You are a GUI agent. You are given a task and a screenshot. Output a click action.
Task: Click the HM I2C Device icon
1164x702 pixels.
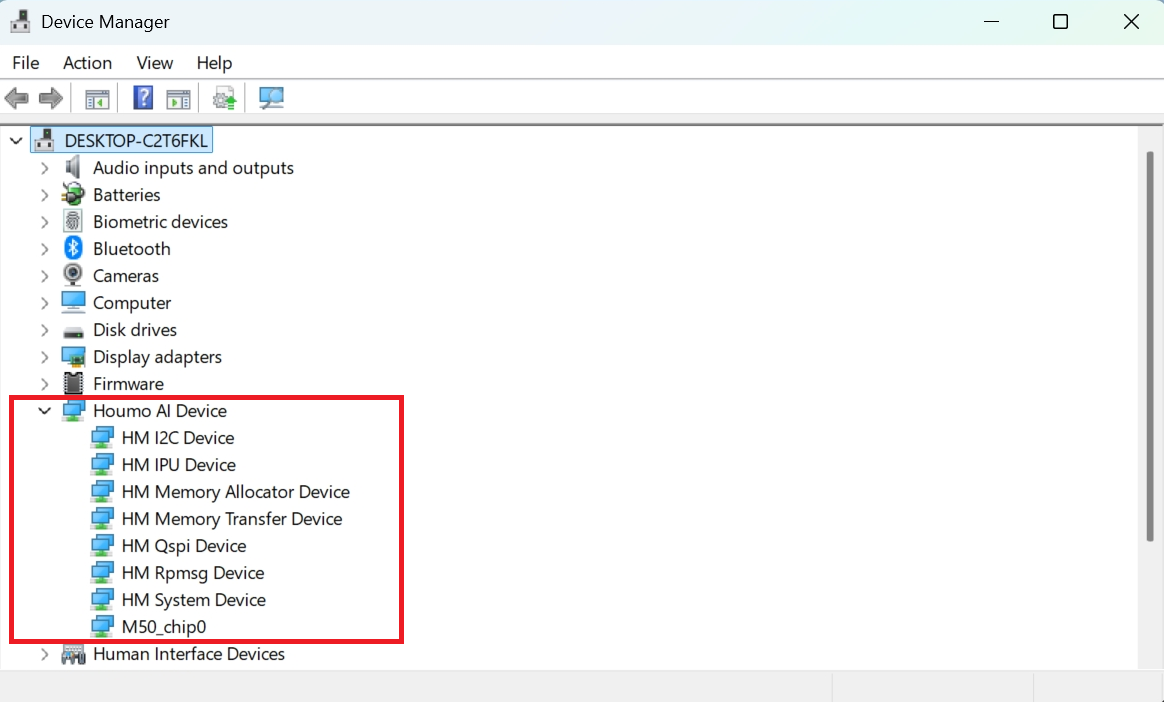[x=102, y=438]
